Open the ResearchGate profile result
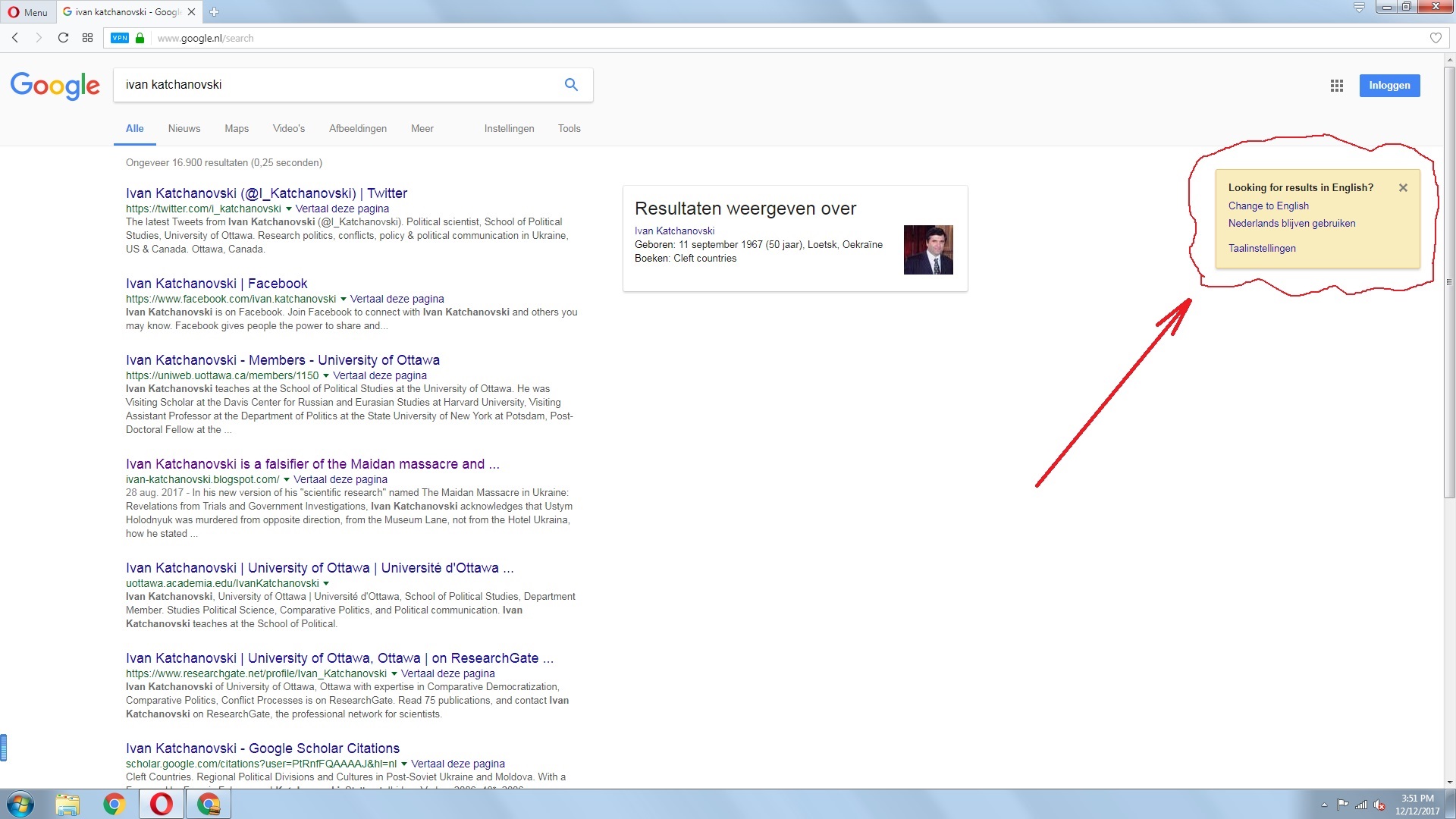Viewport: 1456px width, 819px height. 340,658
